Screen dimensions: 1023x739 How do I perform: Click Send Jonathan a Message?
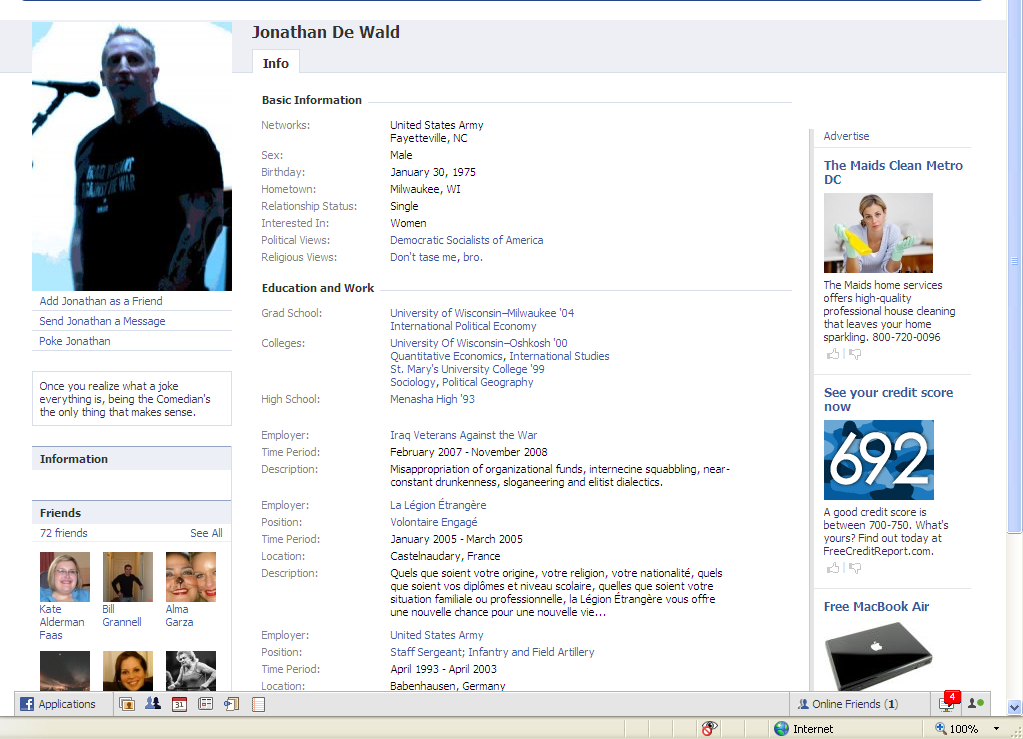click(x=102, y=321)
